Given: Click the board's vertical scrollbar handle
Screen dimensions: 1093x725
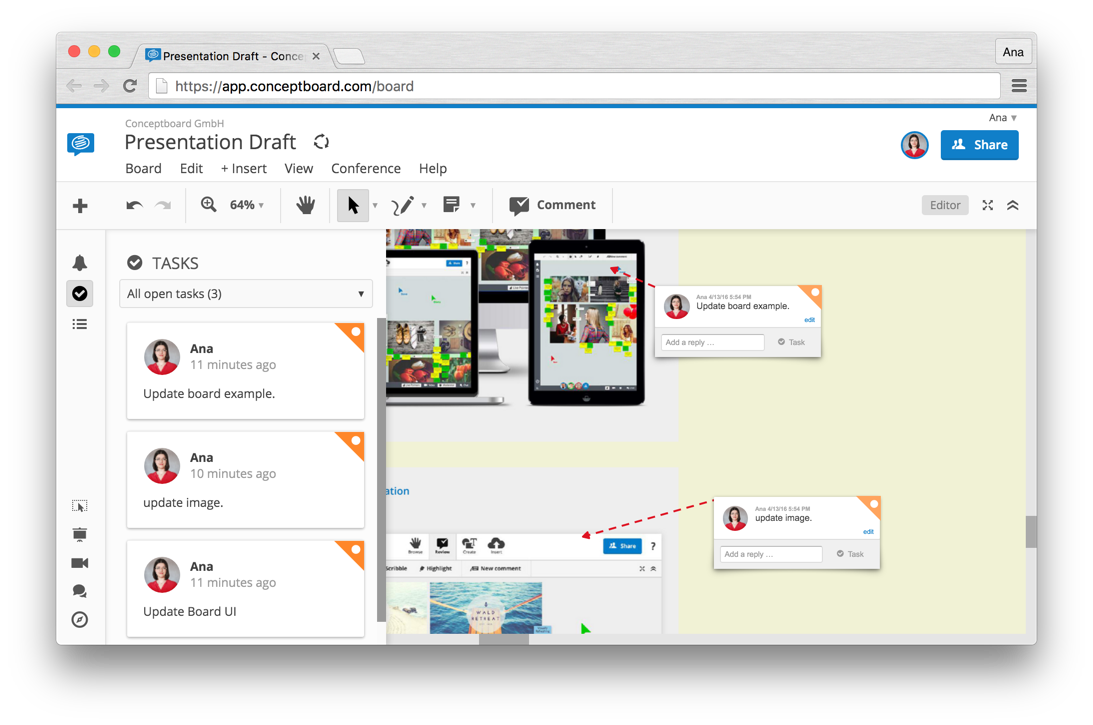Looking at the screenshot, I should [1031, 532].
